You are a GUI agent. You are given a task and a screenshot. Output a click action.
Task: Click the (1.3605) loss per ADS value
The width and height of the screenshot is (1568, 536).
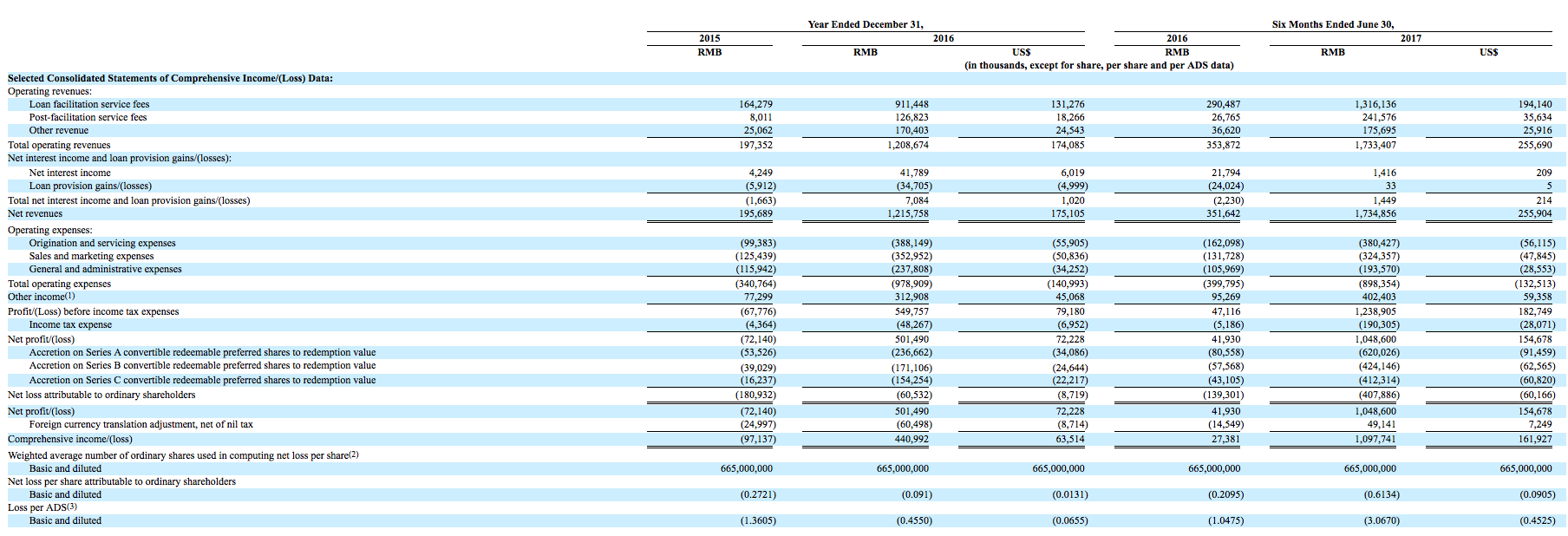pyautogui.click(x=758, y=520)
